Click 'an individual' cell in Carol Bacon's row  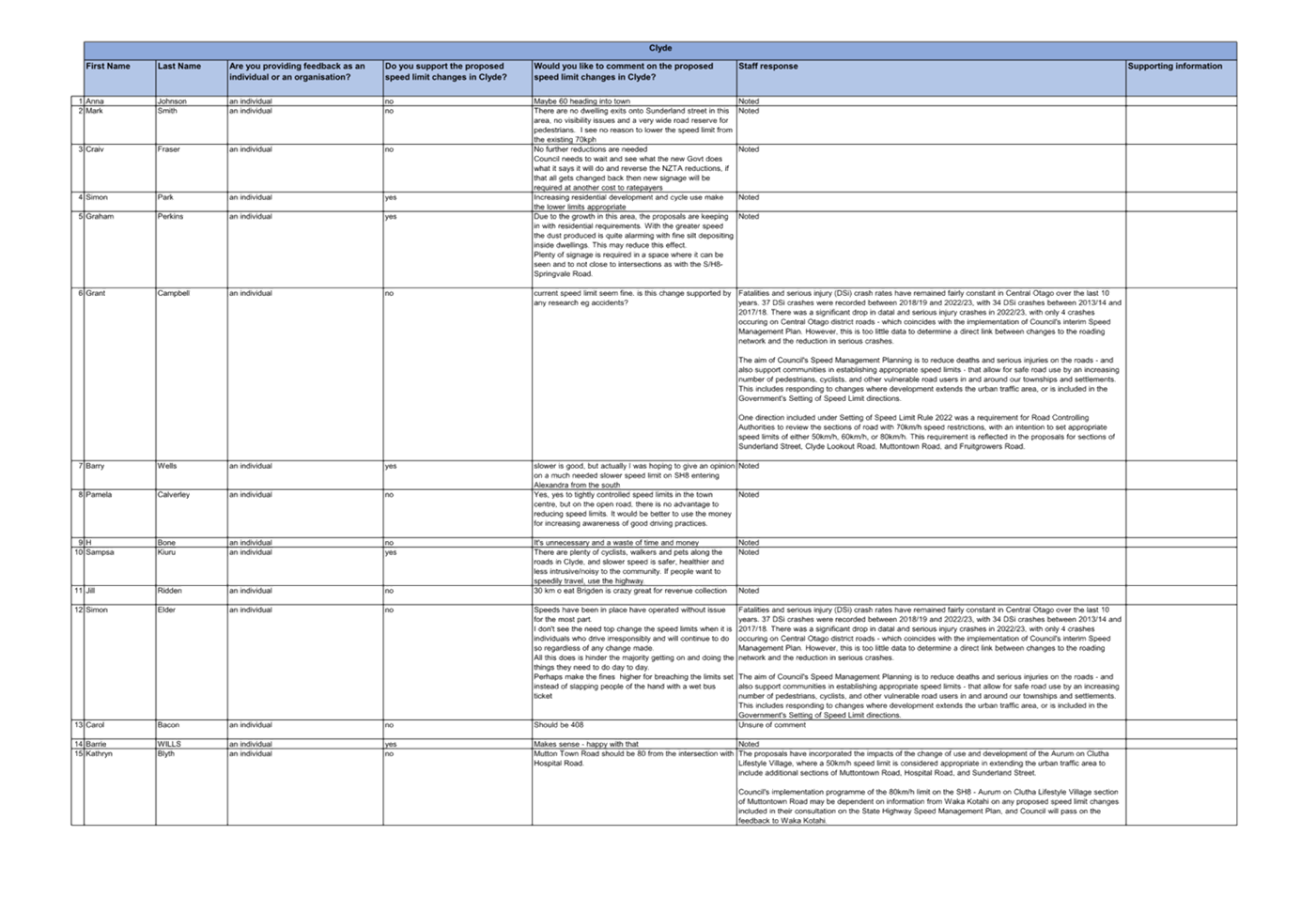(251, 725)
